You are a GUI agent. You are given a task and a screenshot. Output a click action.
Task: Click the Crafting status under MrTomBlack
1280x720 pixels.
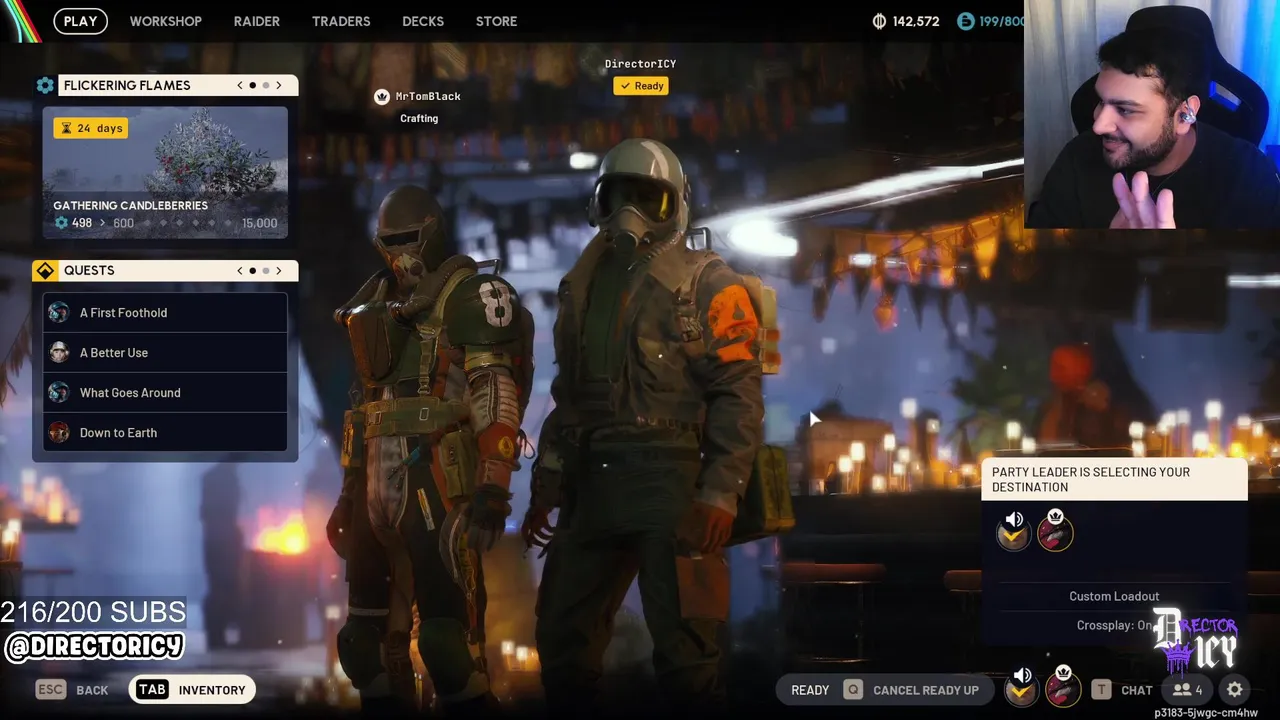(419, 118)
